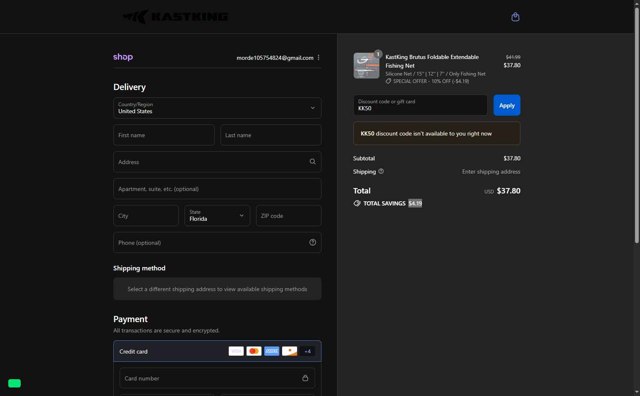Open the account options kebab menu beside email
Screen dimensions: 640x396
click(x=318, y=58)
